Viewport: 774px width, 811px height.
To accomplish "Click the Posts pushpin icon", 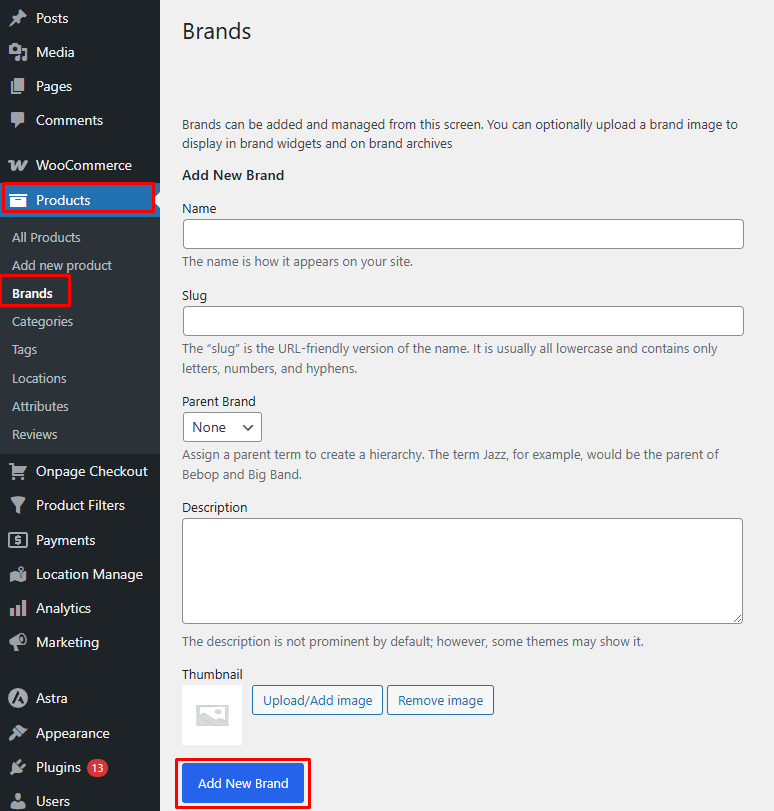I will 18,18.
